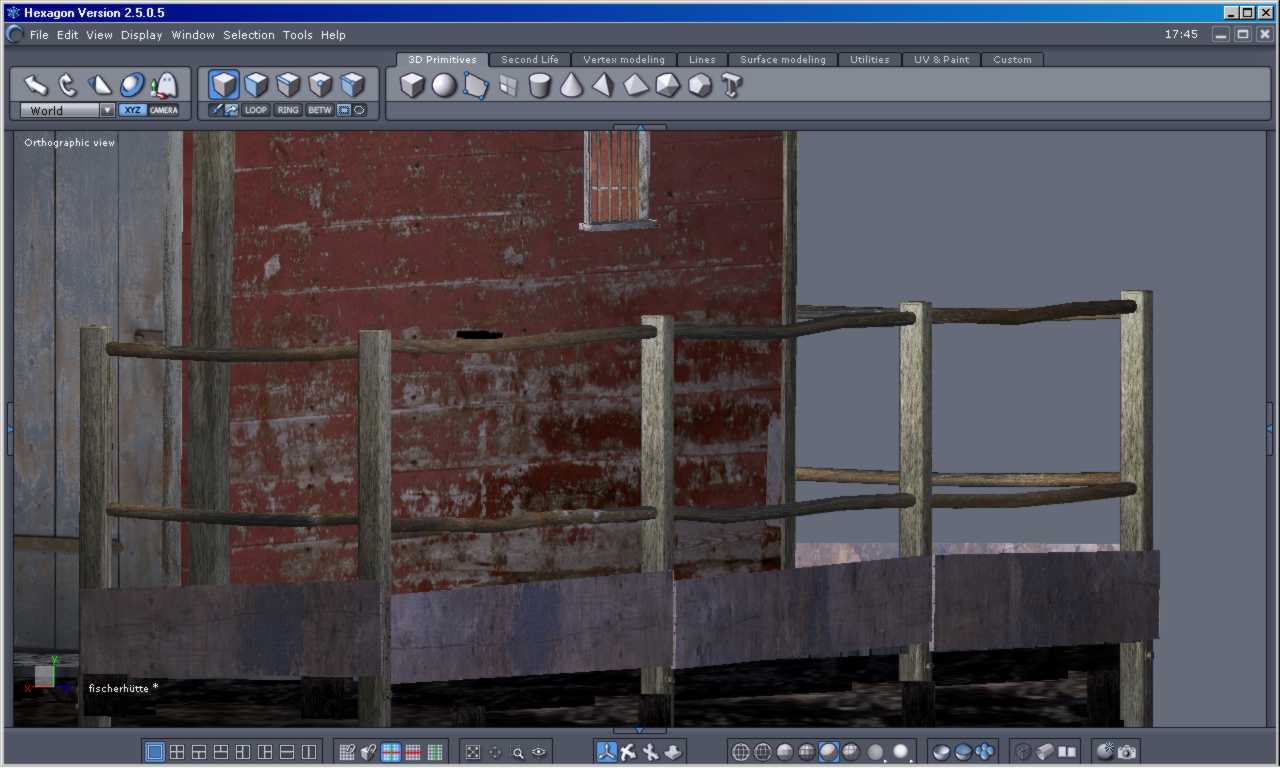
Task: Click the RING selection button
Action: click(288, 110)
